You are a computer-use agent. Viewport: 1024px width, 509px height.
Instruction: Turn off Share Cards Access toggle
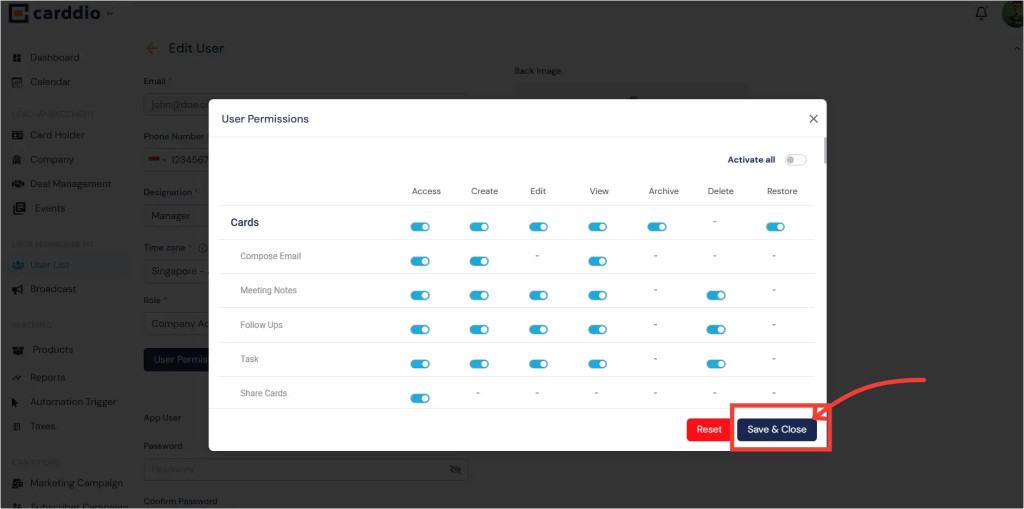(420, 398)
